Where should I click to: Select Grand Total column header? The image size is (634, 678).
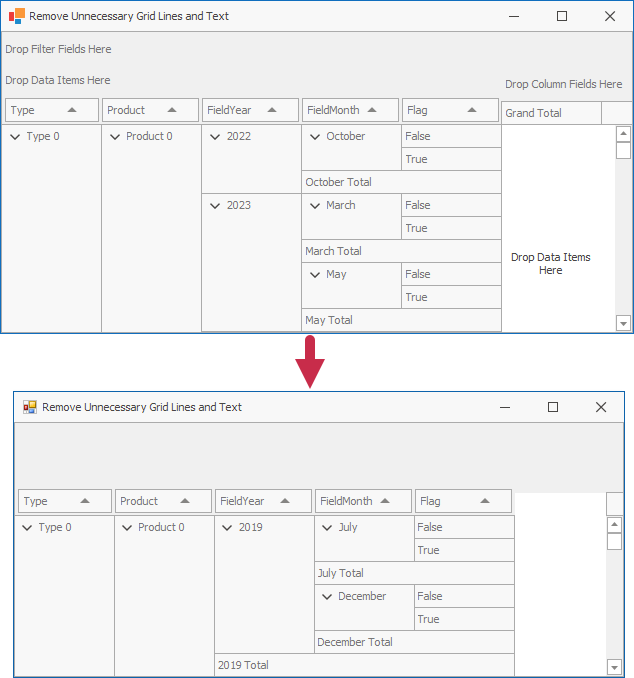pyautogui.click(x=551, y=113)
